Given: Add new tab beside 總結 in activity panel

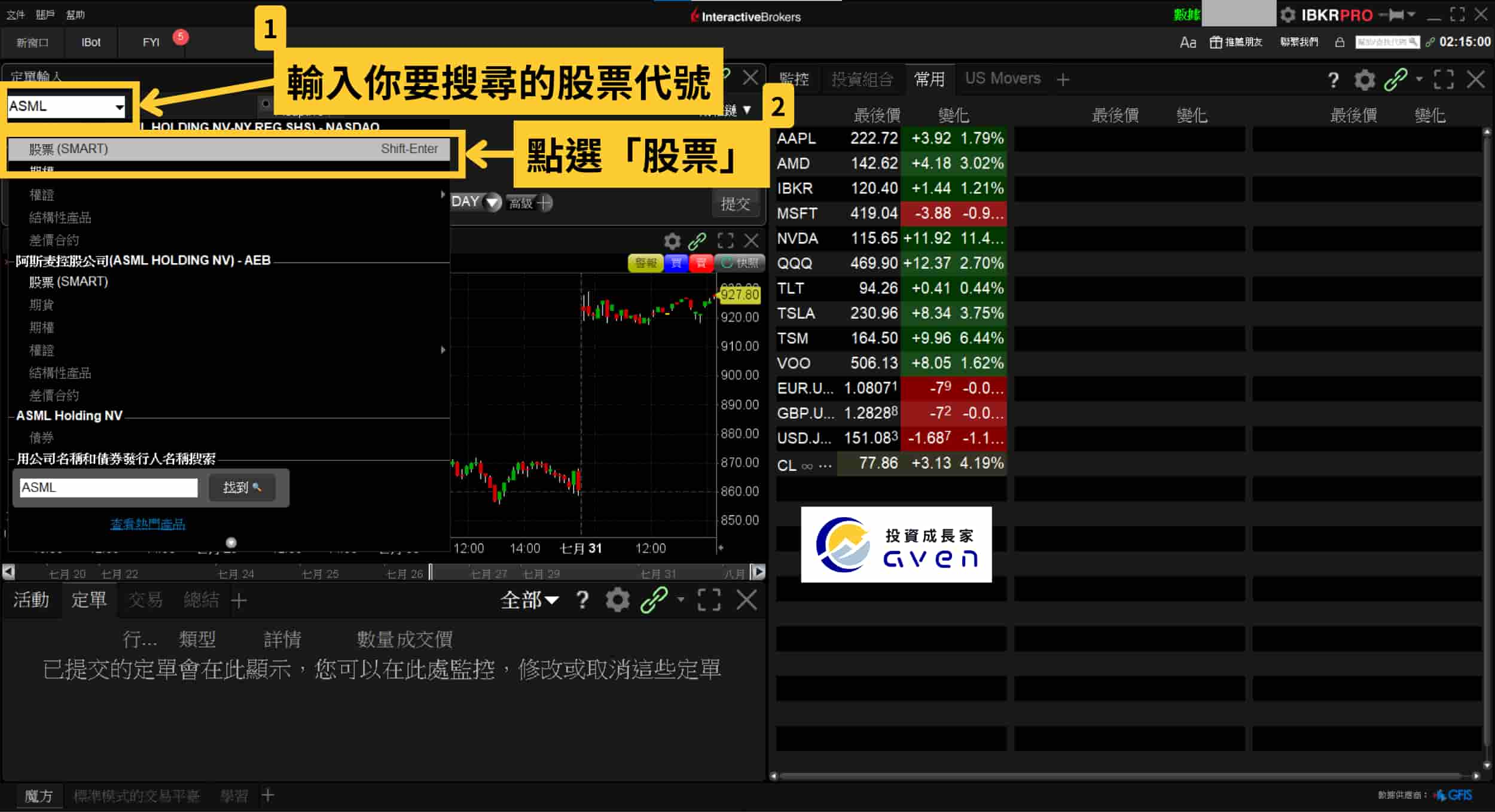Looking at the screenshot, I should 239,600.
